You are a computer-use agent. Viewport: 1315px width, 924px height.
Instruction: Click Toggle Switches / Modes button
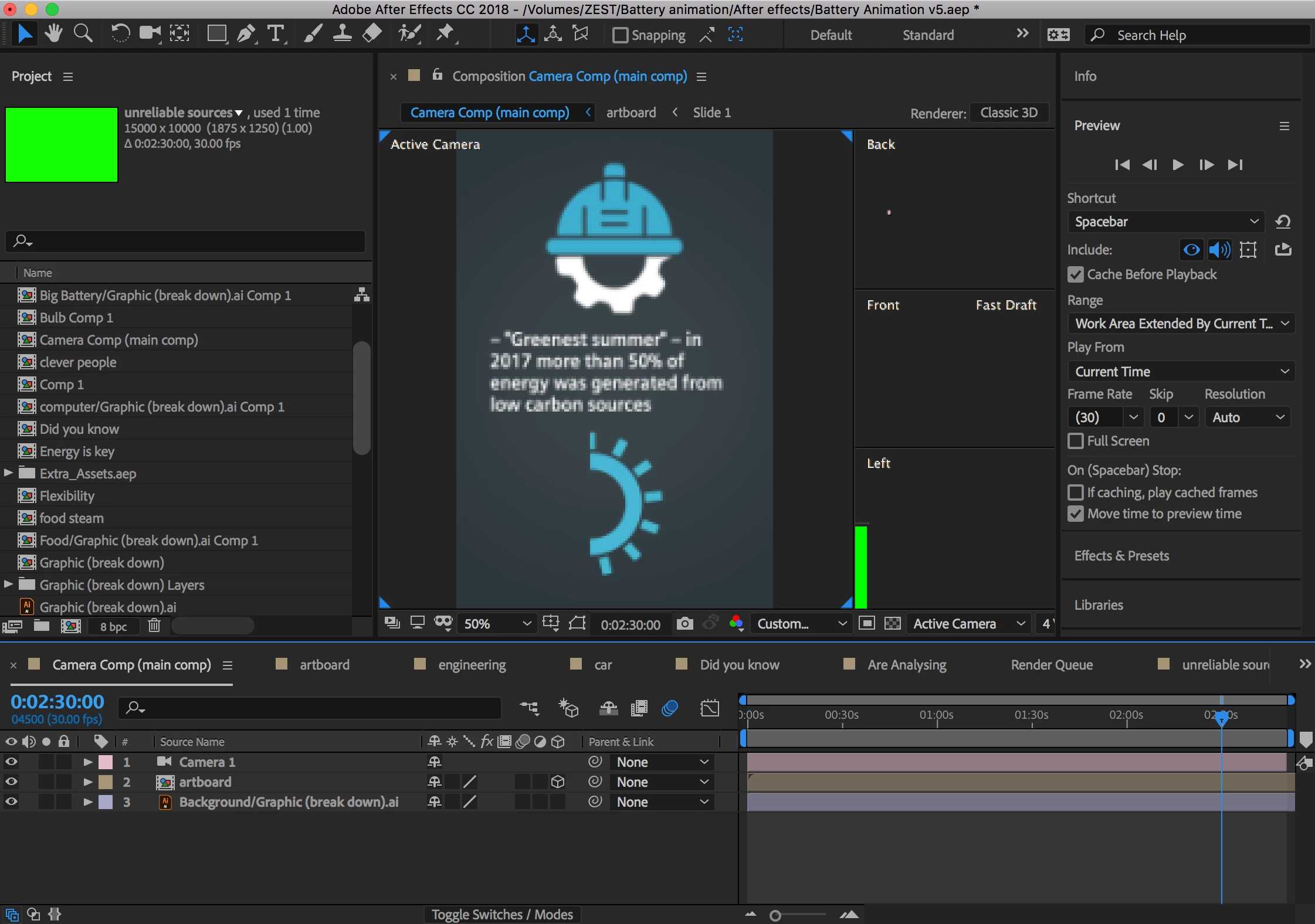pos(502,915)
